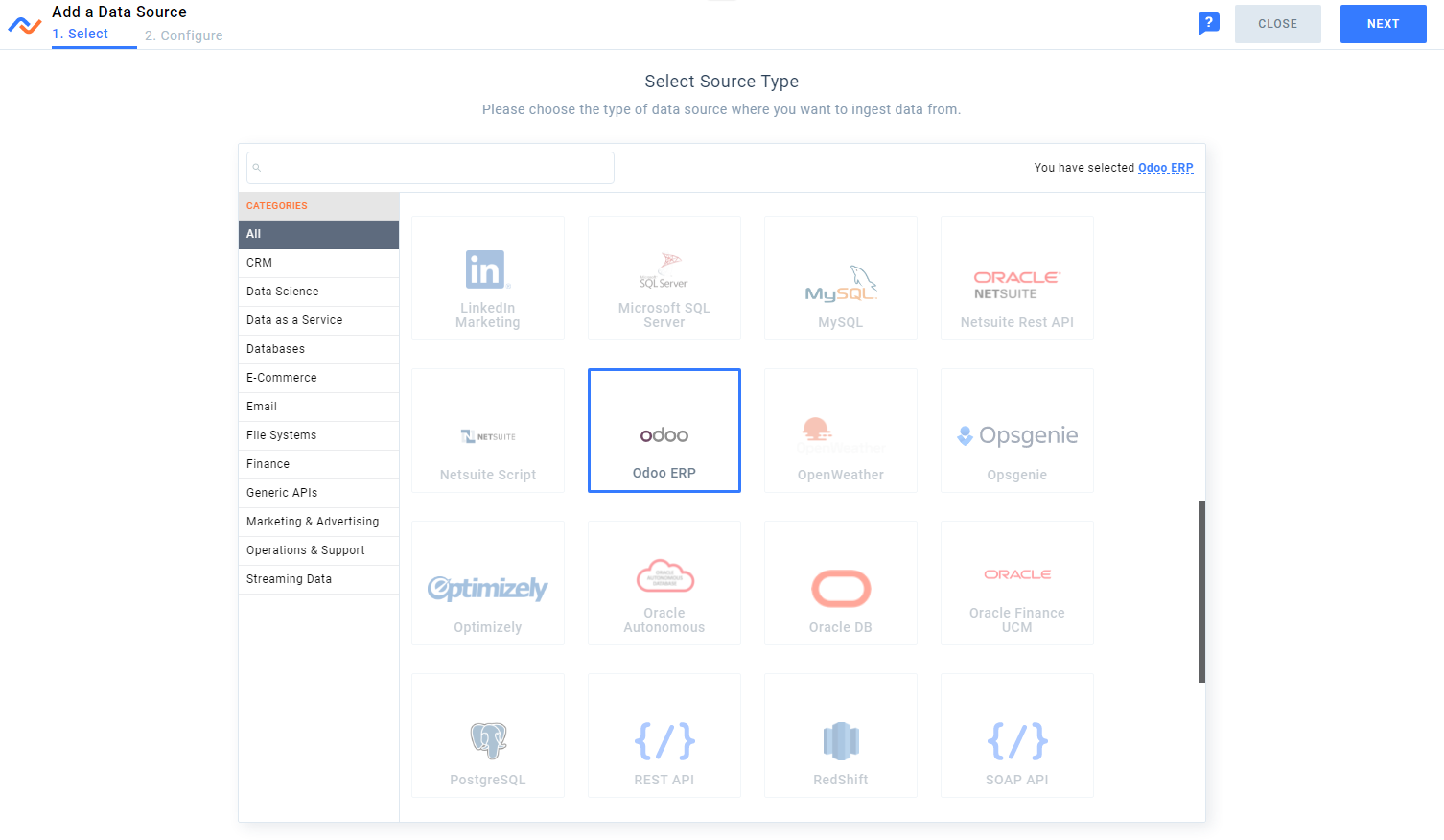
Task: Open the selected Odoo ERP link
Action: click(x=1166, y=168)
